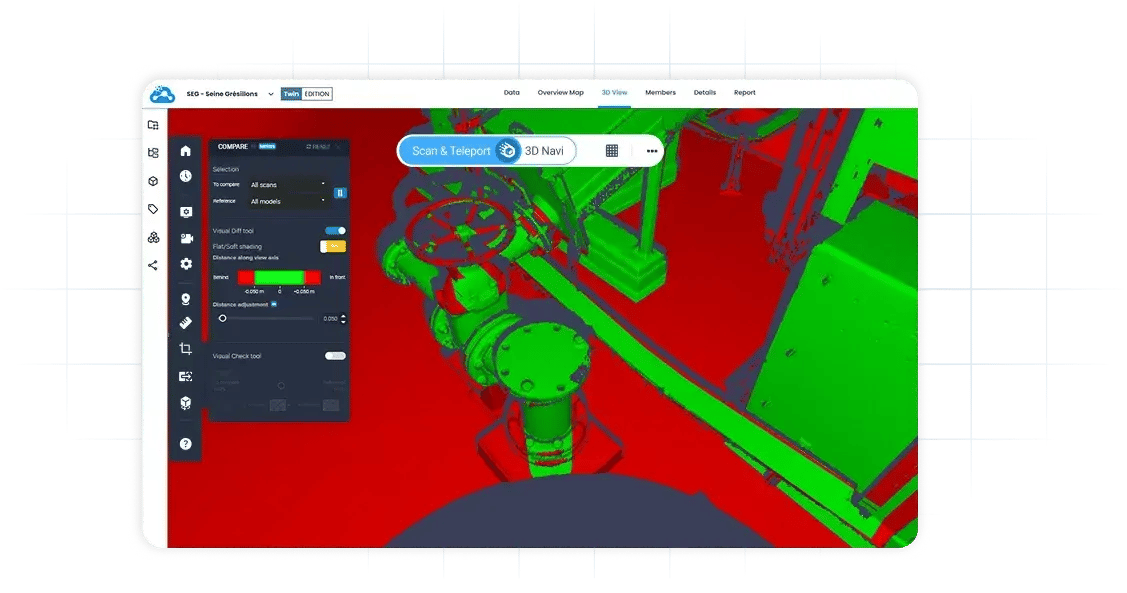The width and height of the screenshot is (1127, 593).
Task: Select the crop clipping tool
Action: pyautogui.click(x=185, y=349)
